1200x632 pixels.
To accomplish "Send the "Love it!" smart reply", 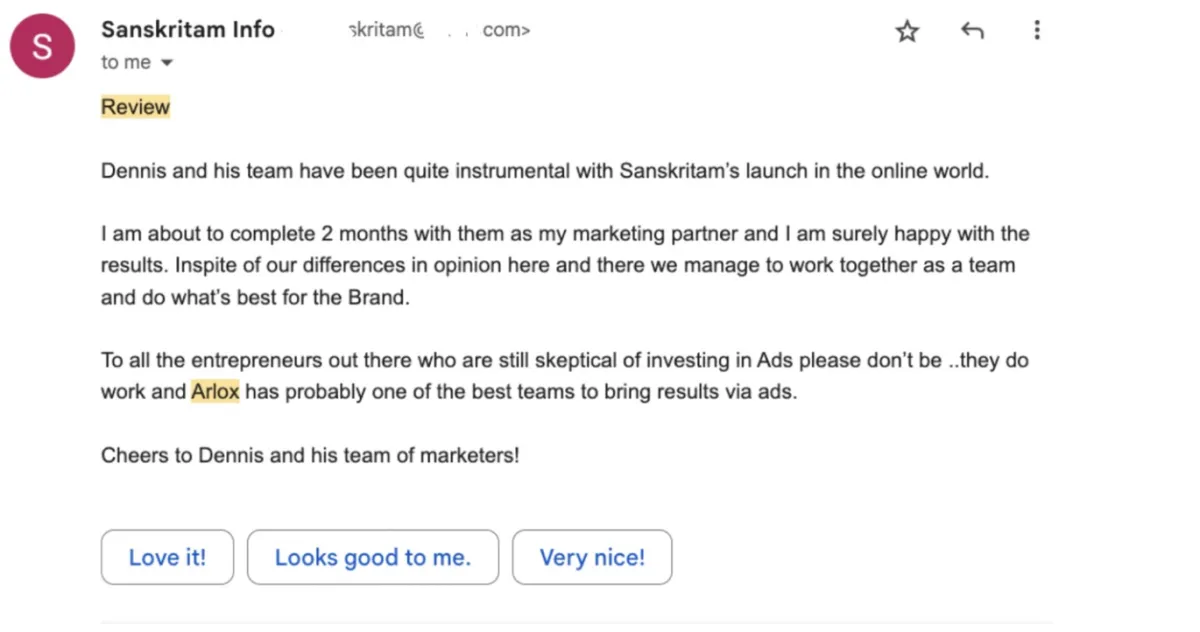I will click(167, 557).
